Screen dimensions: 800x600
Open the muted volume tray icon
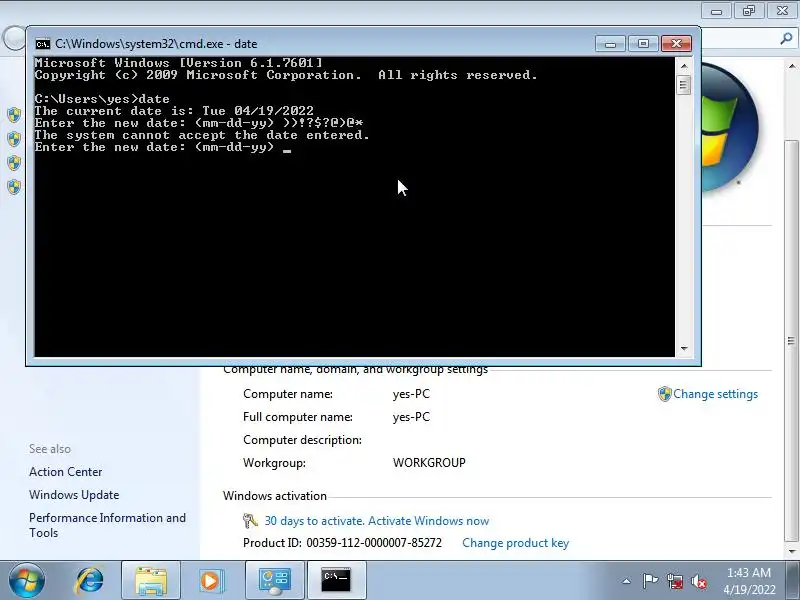click(x=698, y=581)
